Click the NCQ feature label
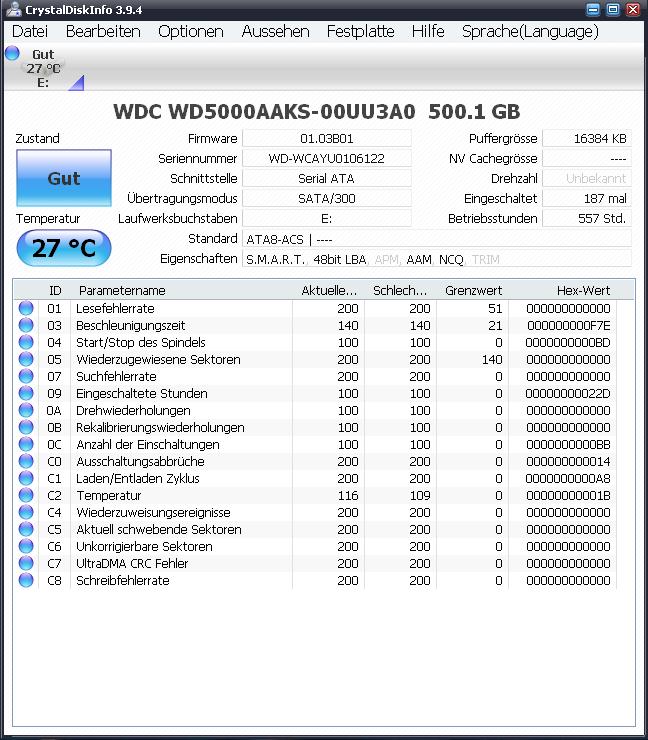 451,260
